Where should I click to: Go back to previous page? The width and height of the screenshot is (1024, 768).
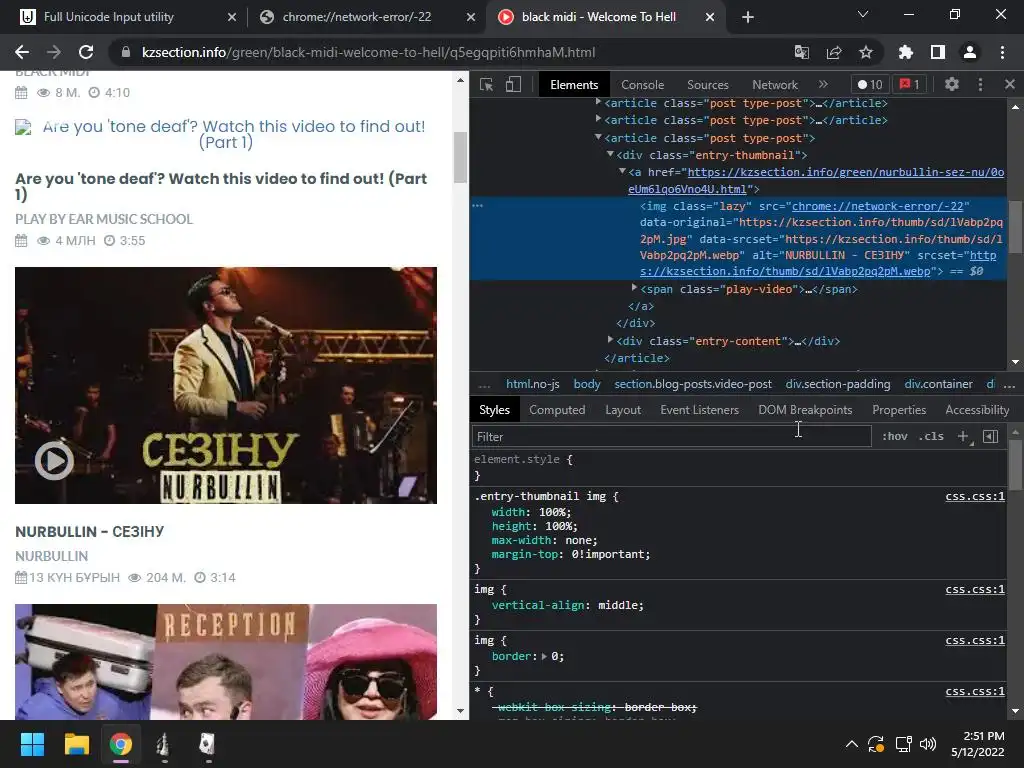(22, 52)
